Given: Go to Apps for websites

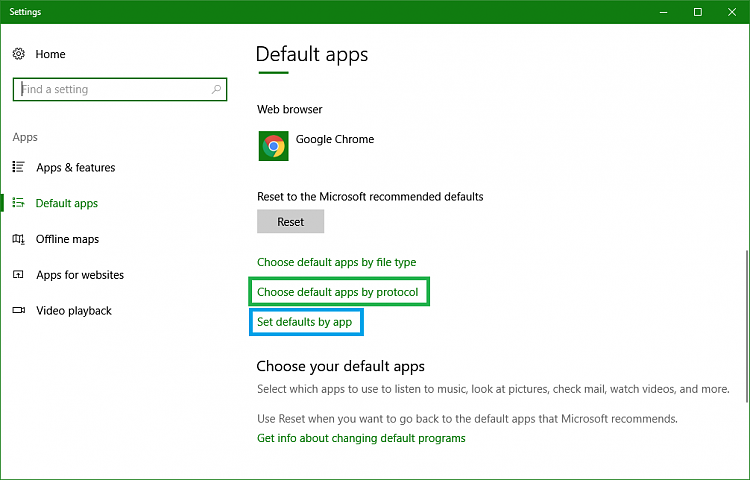Looking at the screenshot, I should (x=80, y=275).
